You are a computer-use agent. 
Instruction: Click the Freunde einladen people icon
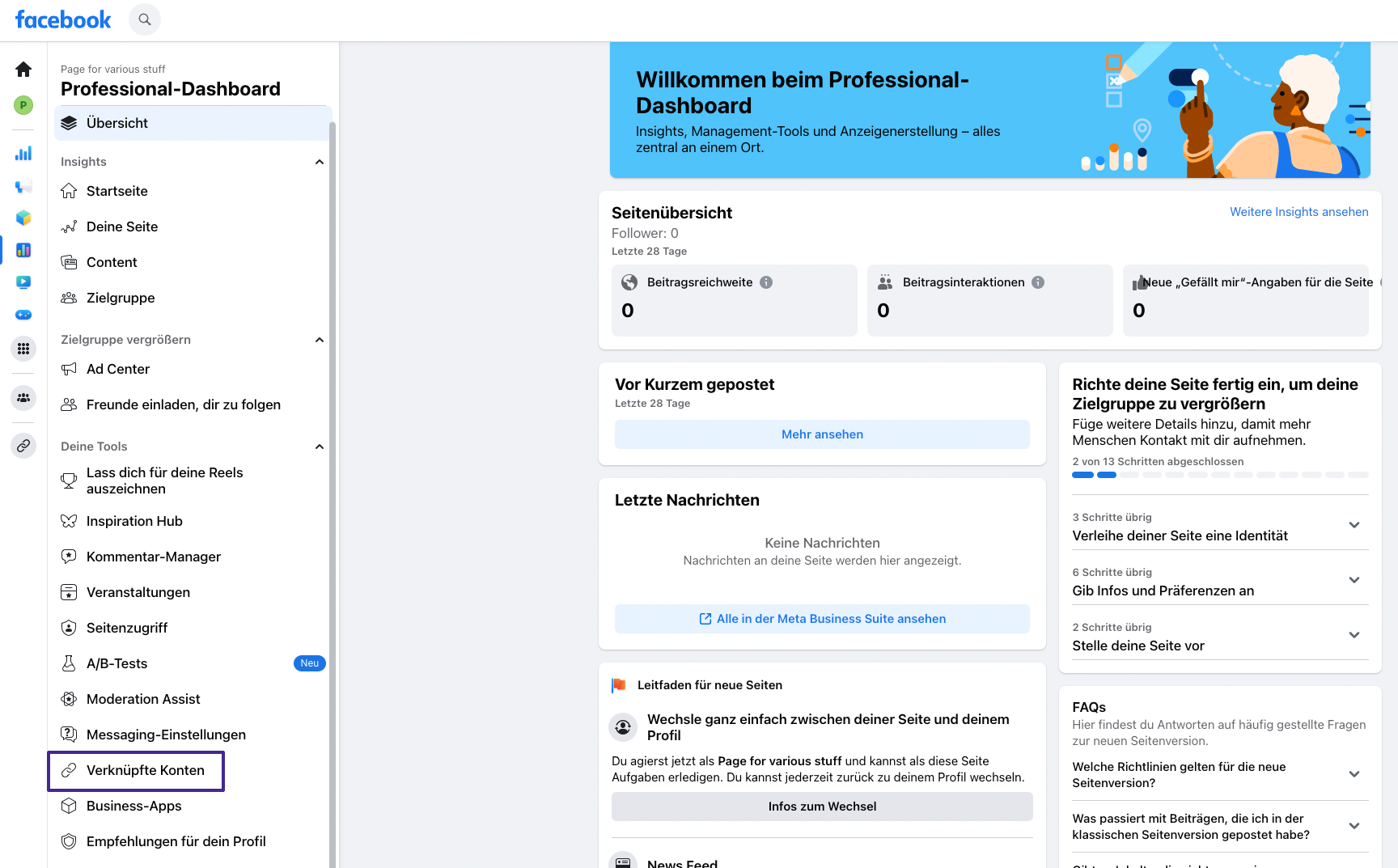[x=69, y=404]
